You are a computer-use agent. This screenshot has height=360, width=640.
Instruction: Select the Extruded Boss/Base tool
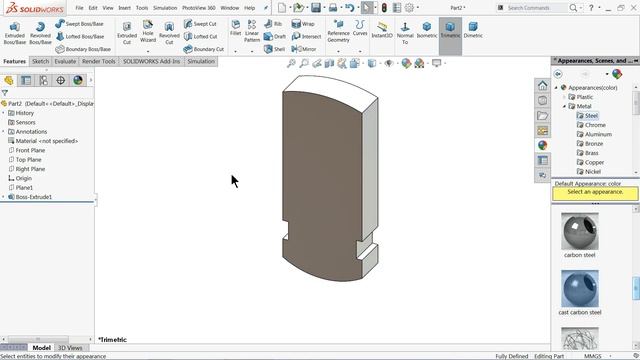pos(15,33)
